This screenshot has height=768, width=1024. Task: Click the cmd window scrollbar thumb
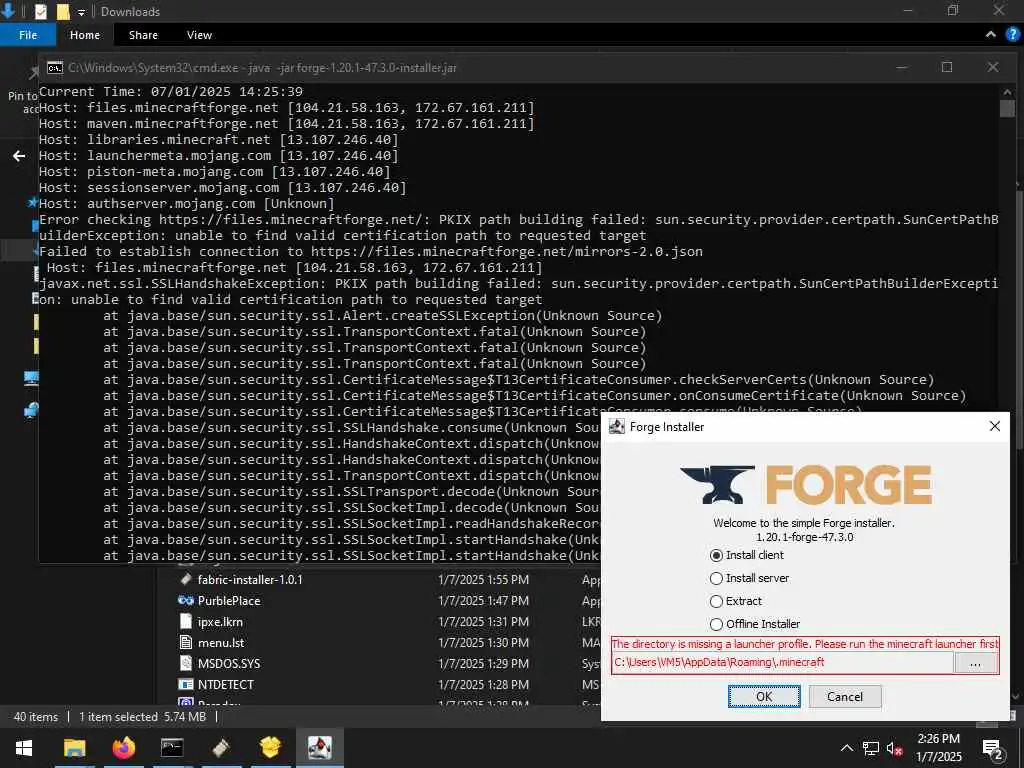(x=1007, y=108)
